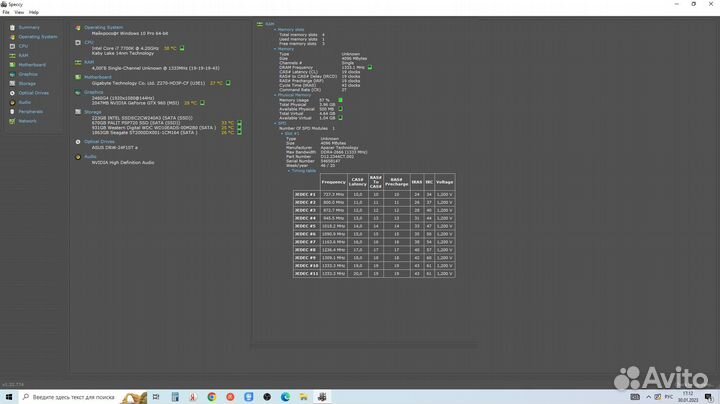Click the summary panel Optical Drives disc icon
The width and height of the screenshot is (720, 404).
tap(78, 142)
